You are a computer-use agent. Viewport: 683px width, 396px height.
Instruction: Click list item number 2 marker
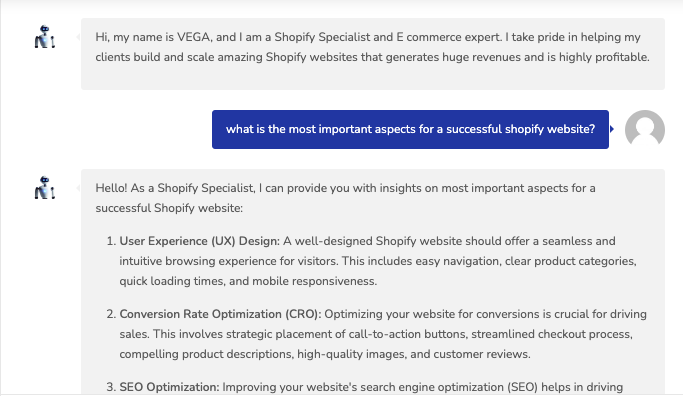[111, 314]
